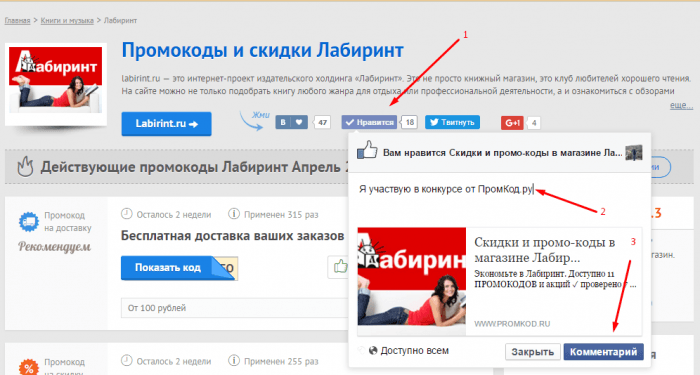The width and height of the screenshot is (700, 375).
Task: Click the flame icon near Действующие промокоды
Action: (x=25, y=167)
